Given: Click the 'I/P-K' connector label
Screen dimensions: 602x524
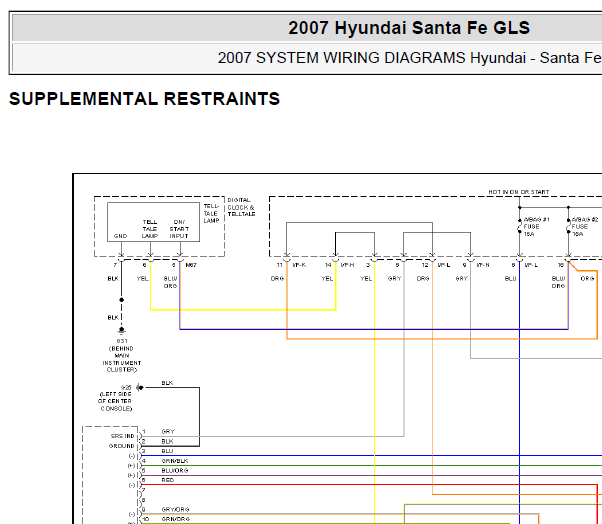Looking at the screenshot, I should [x=299, y=265].
